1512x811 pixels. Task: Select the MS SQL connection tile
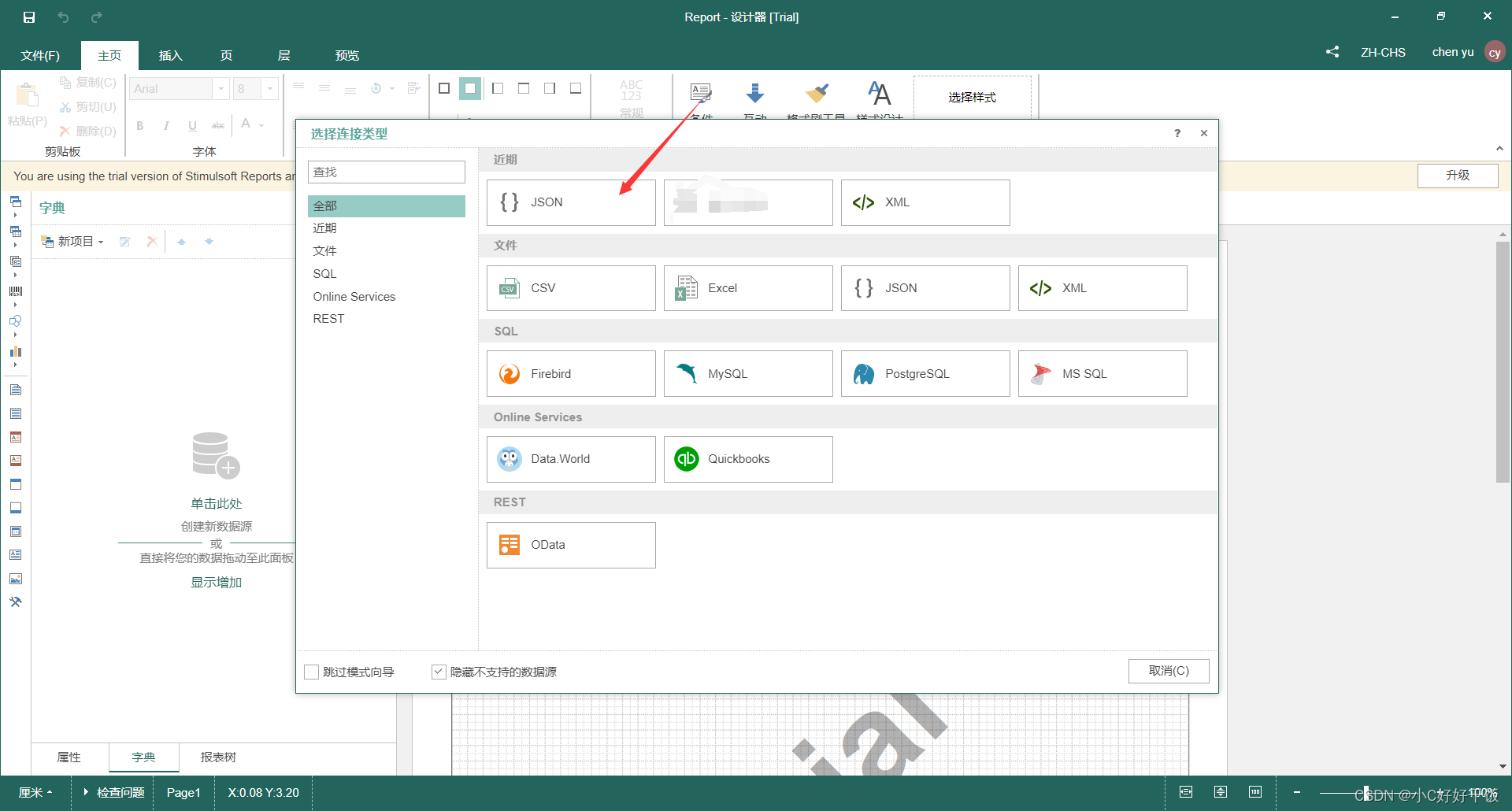tap(1102, 374)
